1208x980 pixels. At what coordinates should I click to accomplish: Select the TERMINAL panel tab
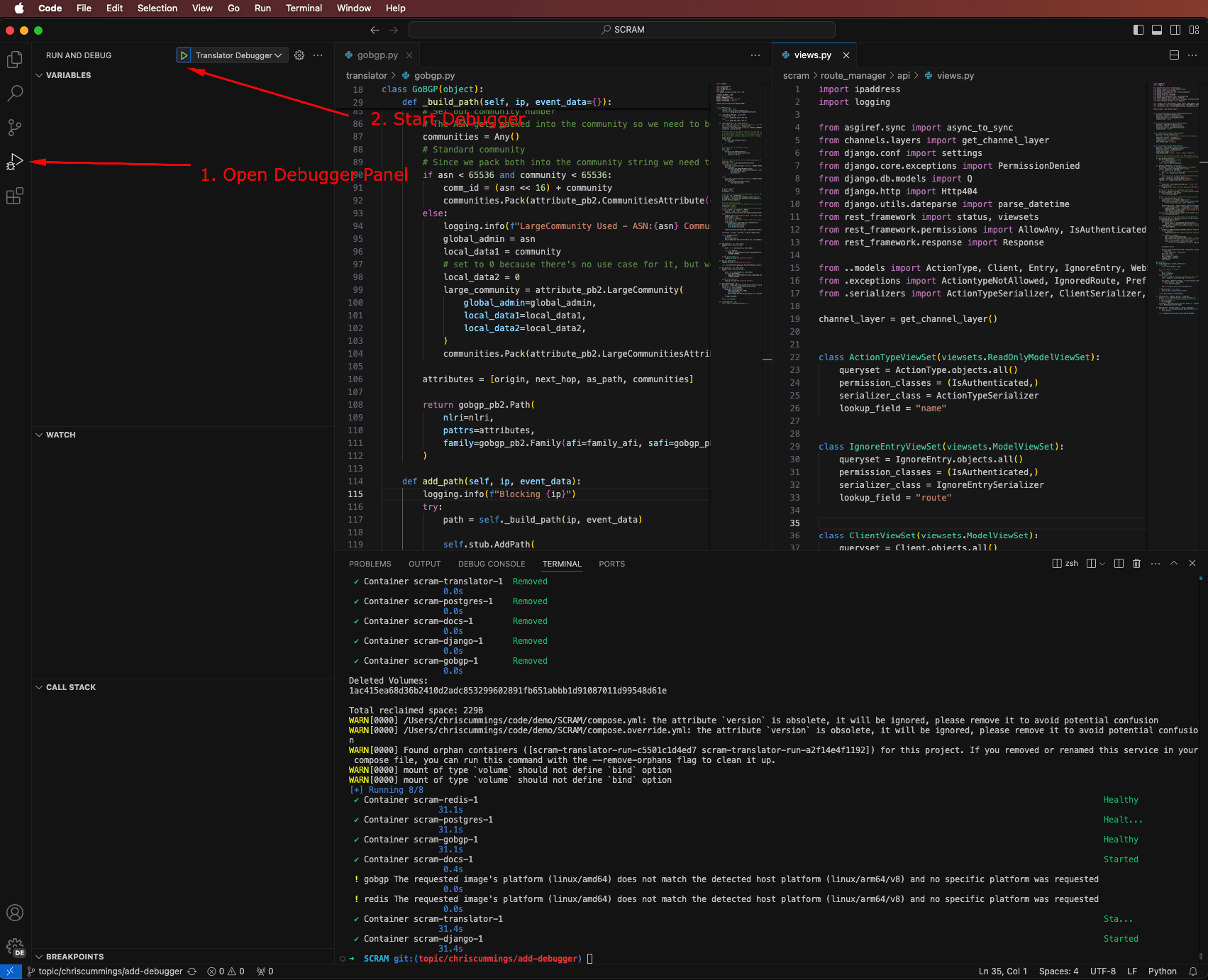click(562, 564)
